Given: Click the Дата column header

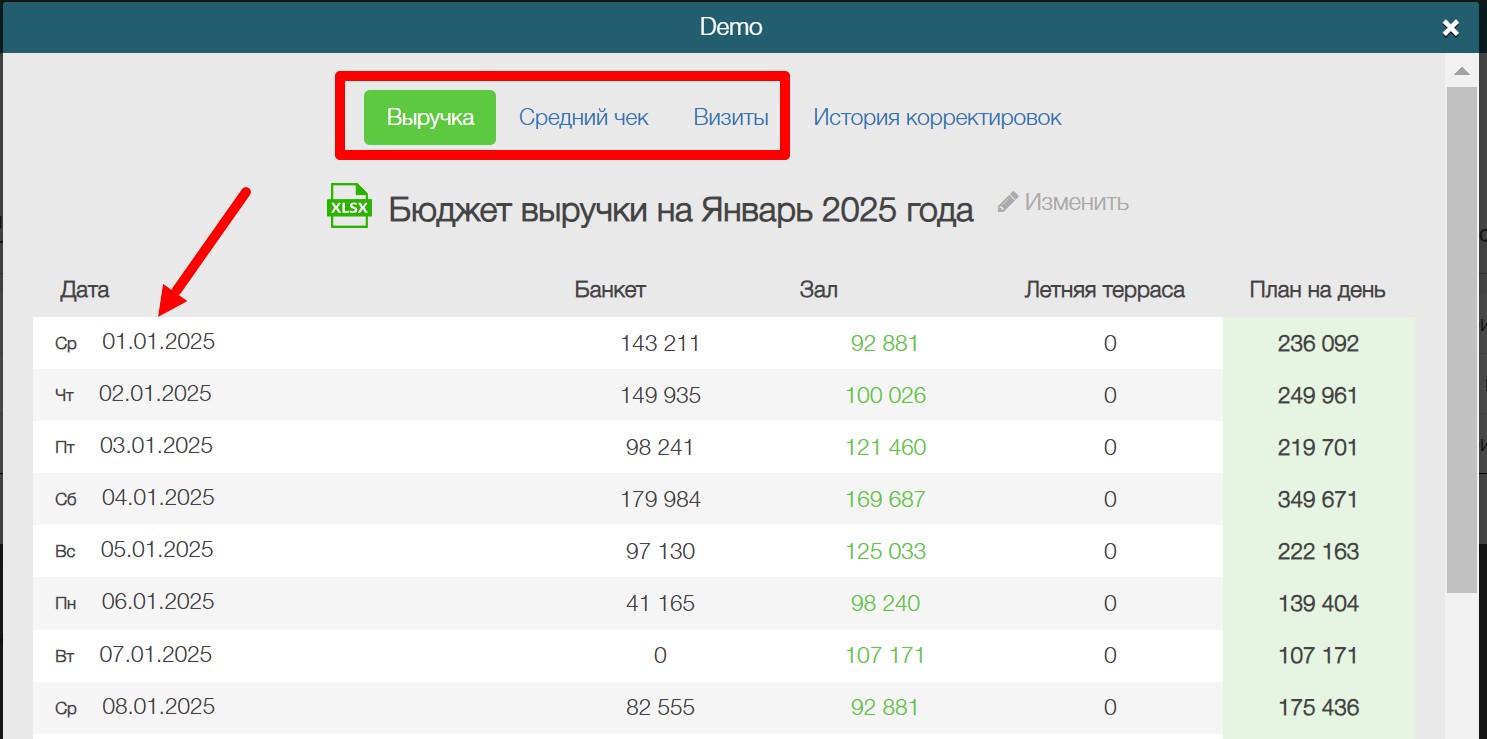Looking at the screenshot, I should tap(85, 290).
